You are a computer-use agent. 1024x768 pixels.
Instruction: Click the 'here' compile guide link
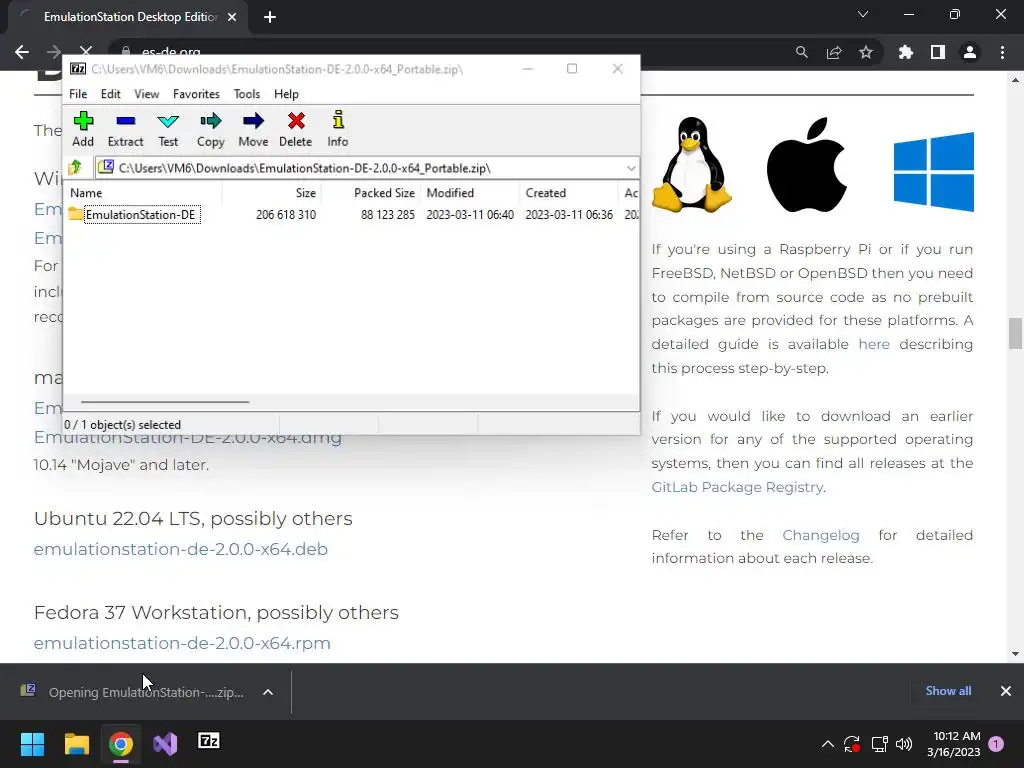click(874, 344)
